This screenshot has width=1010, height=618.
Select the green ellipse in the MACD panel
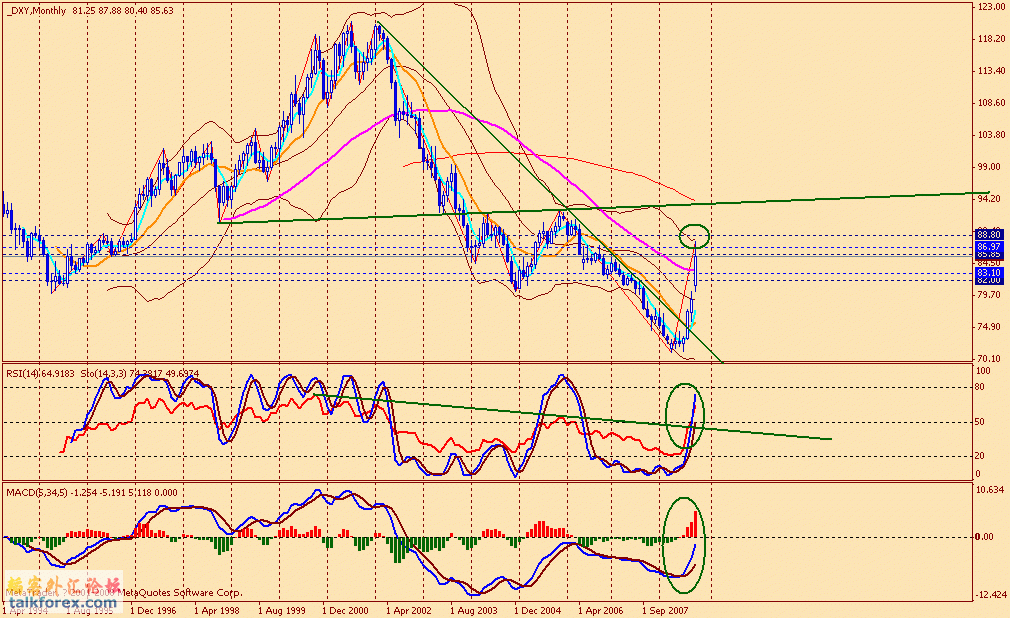tap(684, 545)
